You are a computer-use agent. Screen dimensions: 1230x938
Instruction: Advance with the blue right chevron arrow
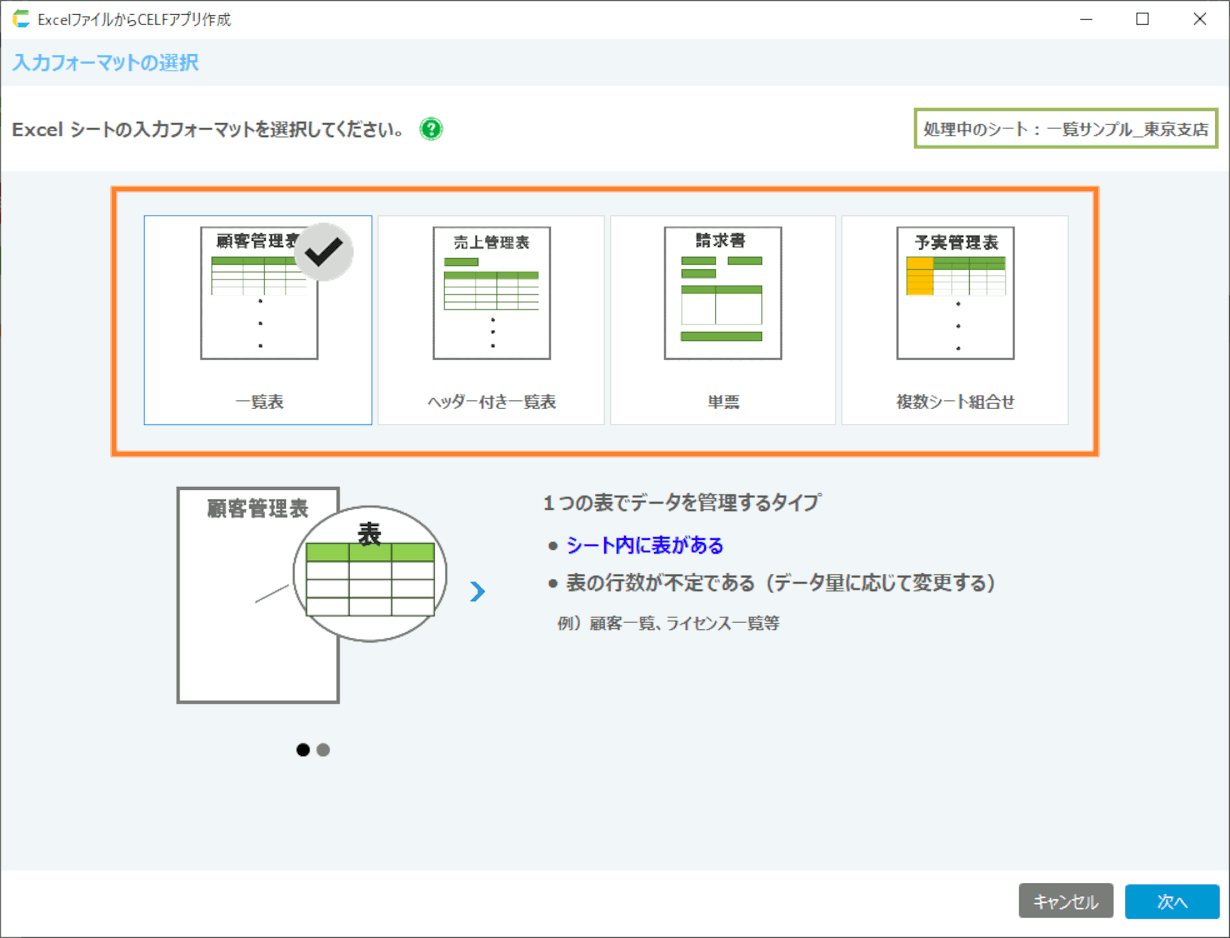pyautogui.click(x=477, y=592)
